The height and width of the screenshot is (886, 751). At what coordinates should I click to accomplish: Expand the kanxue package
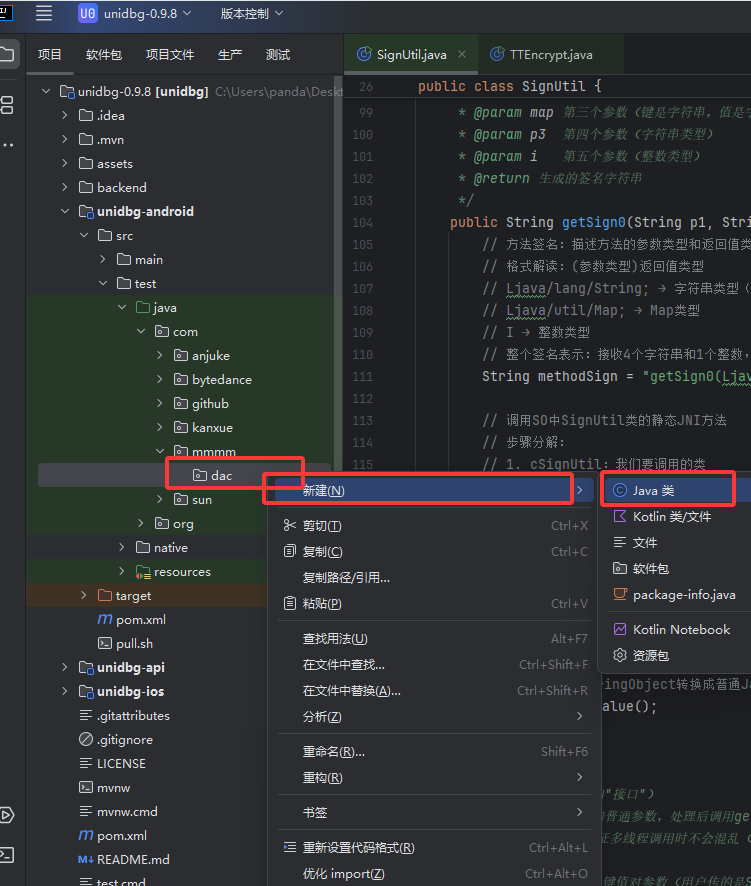tap(160, 427)
